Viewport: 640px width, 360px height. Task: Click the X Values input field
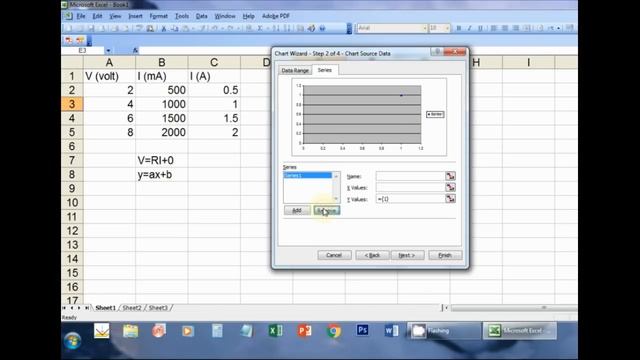(x=410, y=187)
